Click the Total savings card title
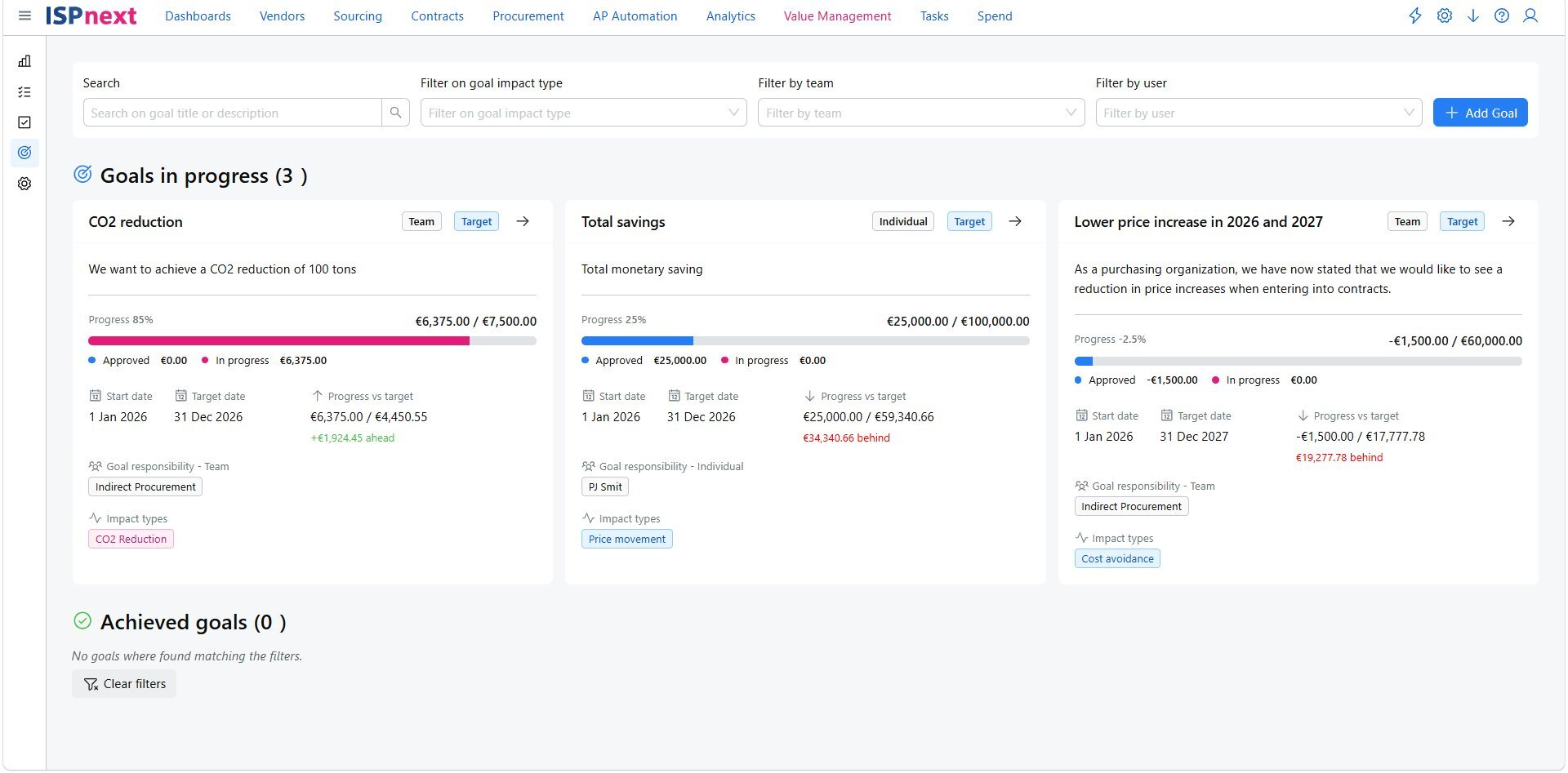The height and width of the screenshot is (773, 1568). (x=623, y=222)
